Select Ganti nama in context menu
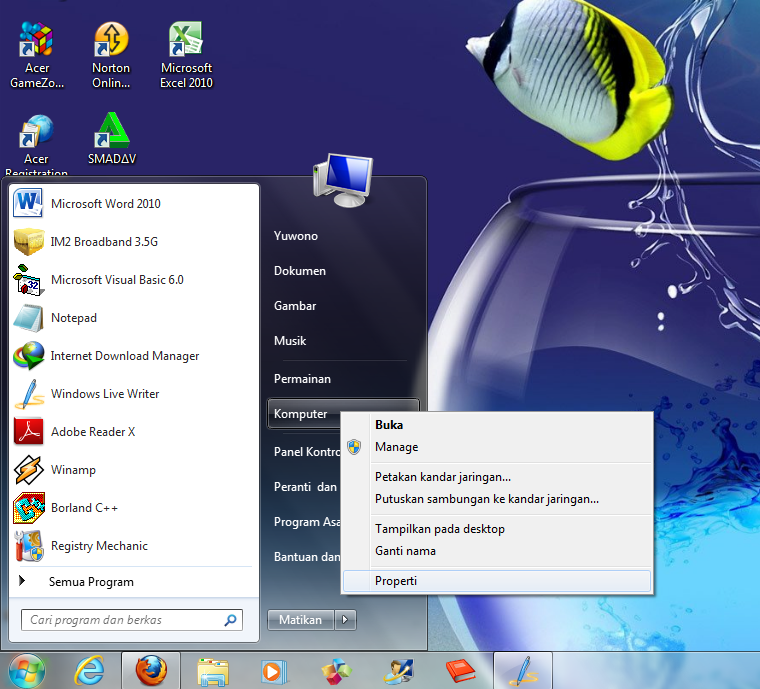760x689 pixels. 497,551
